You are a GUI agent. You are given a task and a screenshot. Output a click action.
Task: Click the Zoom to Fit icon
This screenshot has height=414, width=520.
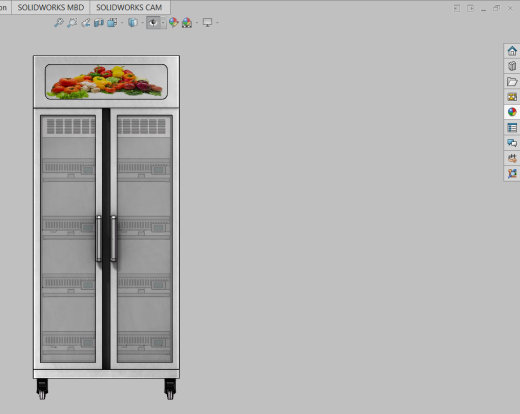tap(59, 23)
